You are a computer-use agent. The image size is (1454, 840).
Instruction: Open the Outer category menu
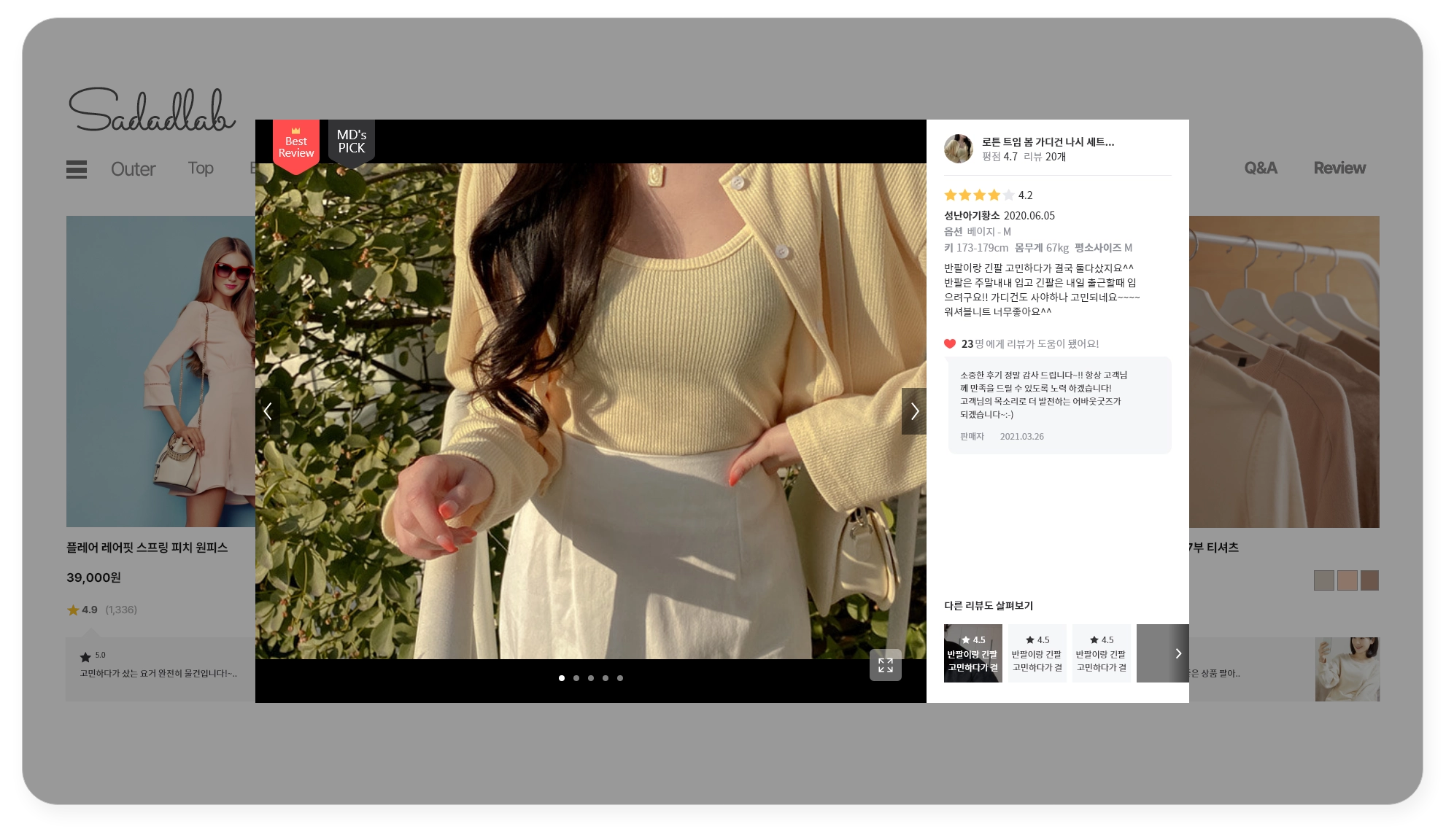(133, 169)
